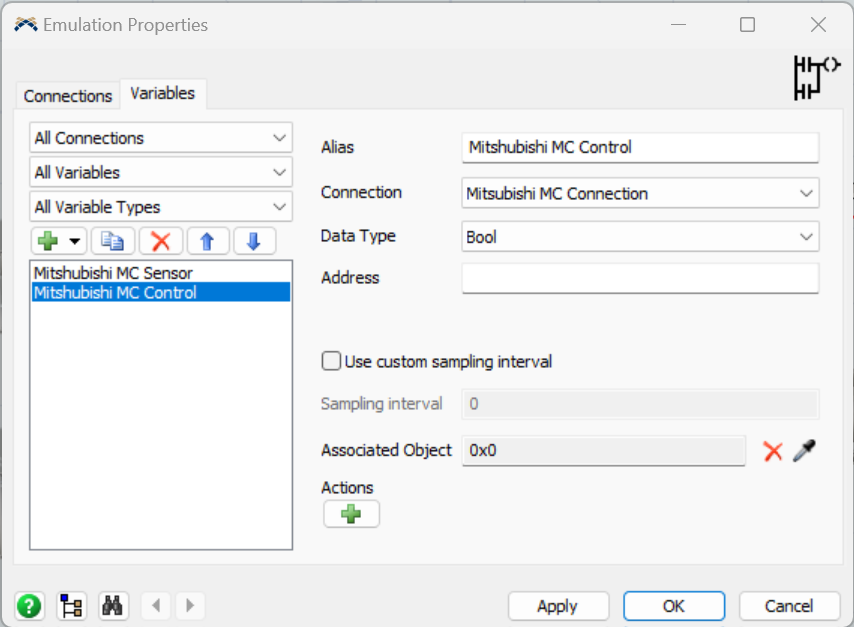Click the green plus add variable button

point(47,241)
